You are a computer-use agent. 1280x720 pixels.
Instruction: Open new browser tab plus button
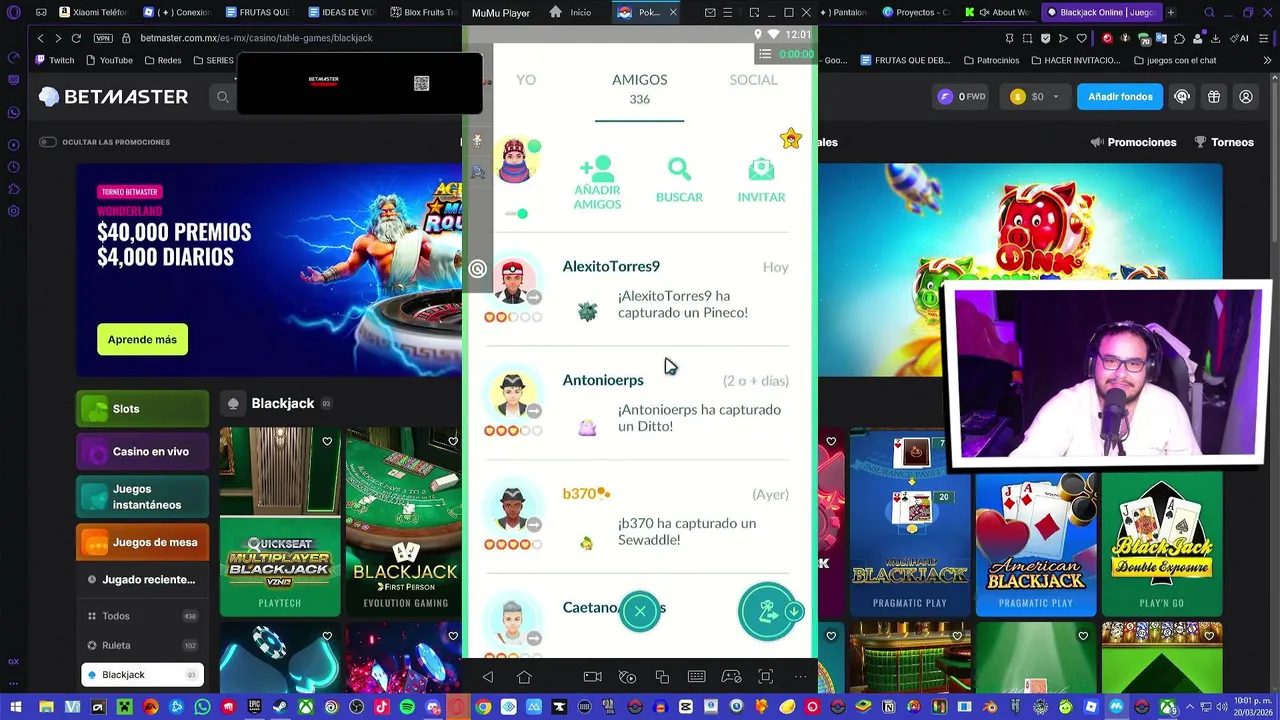coord(1172,13)
